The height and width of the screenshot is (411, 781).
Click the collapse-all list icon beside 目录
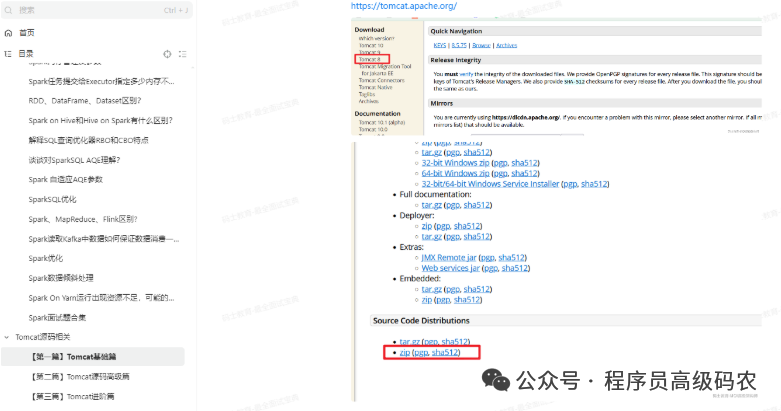183,54
